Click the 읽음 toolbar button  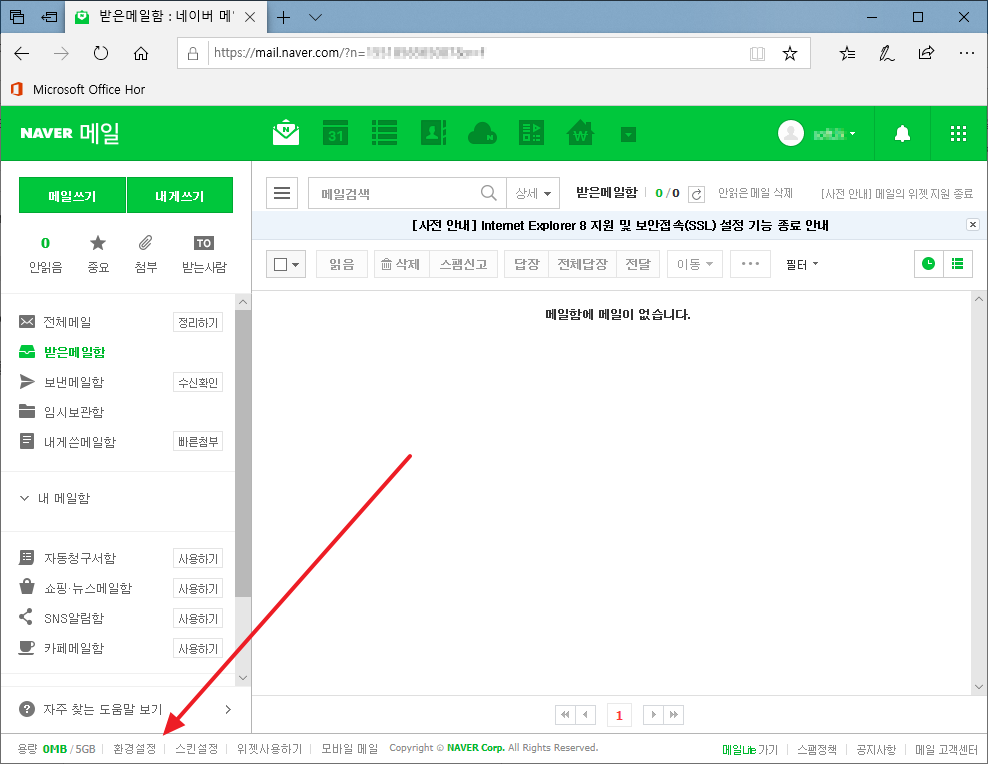(342, 265)
